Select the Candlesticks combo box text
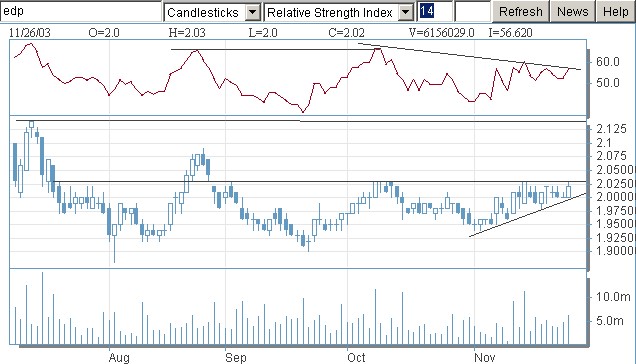This screenshot has height=364, width=636. (x=202, y=13)
